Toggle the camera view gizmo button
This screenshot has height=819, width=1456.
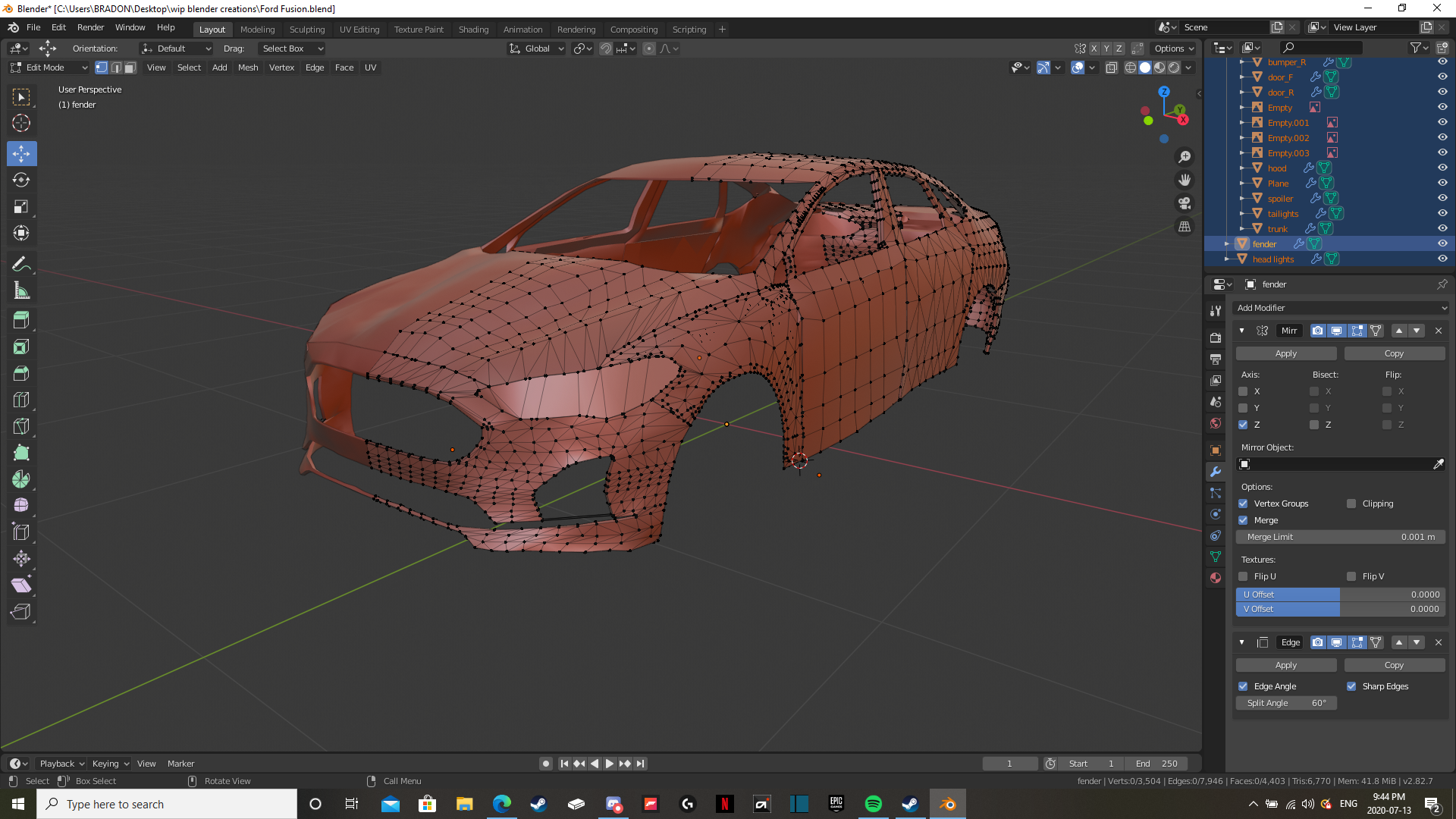(x=1185, y=203)
